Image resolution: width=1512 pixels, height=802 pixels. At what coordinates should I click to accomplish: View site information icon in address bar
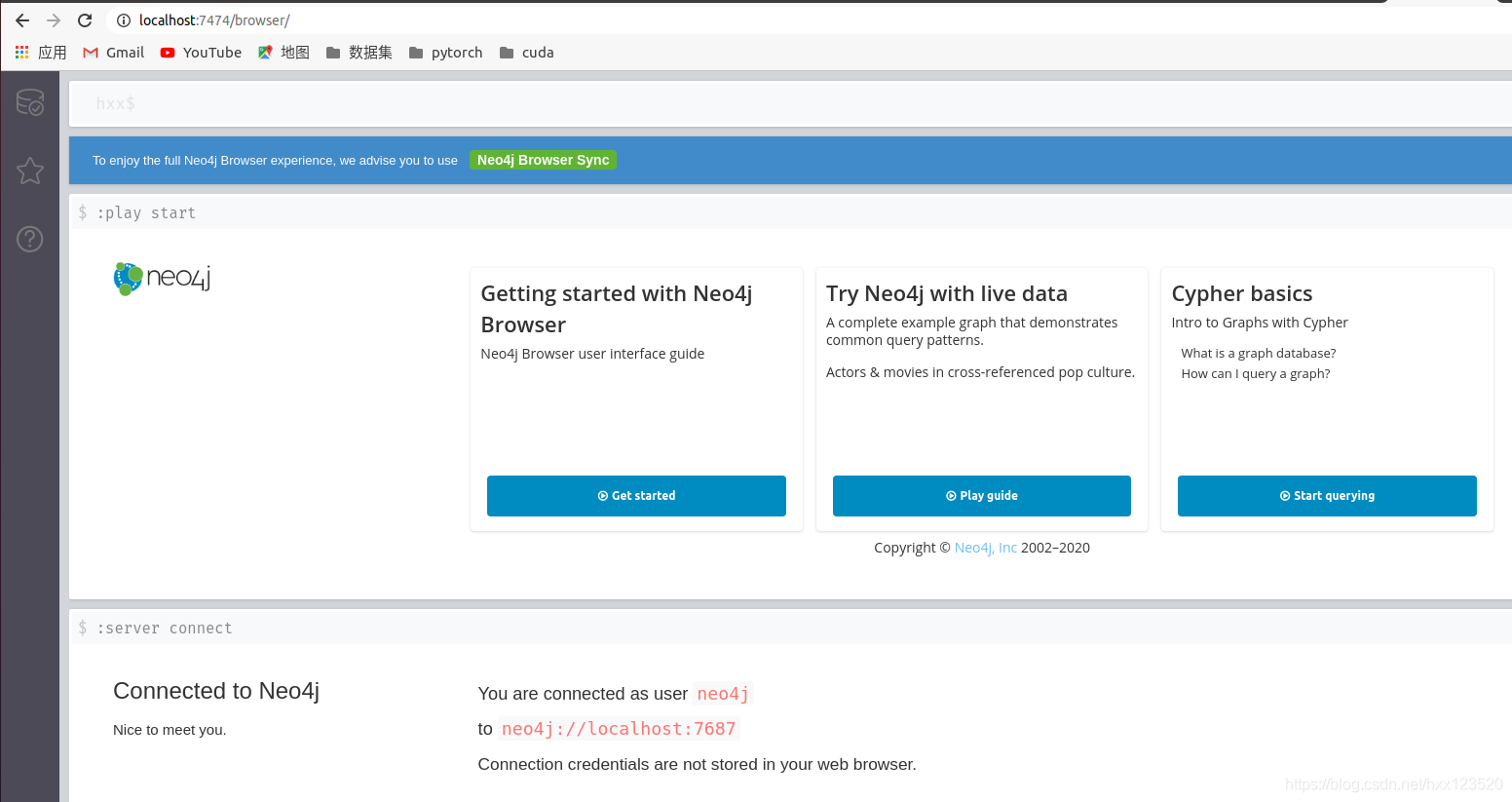tap(124, 20)
